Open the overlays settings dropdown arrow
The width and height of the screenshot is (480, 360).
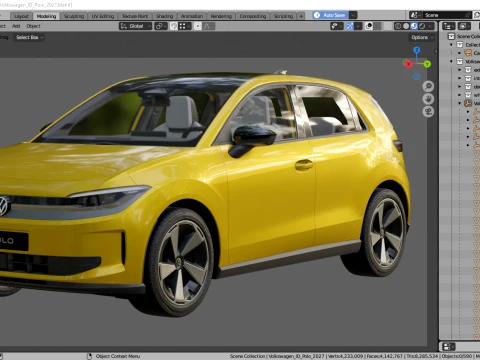377,26
